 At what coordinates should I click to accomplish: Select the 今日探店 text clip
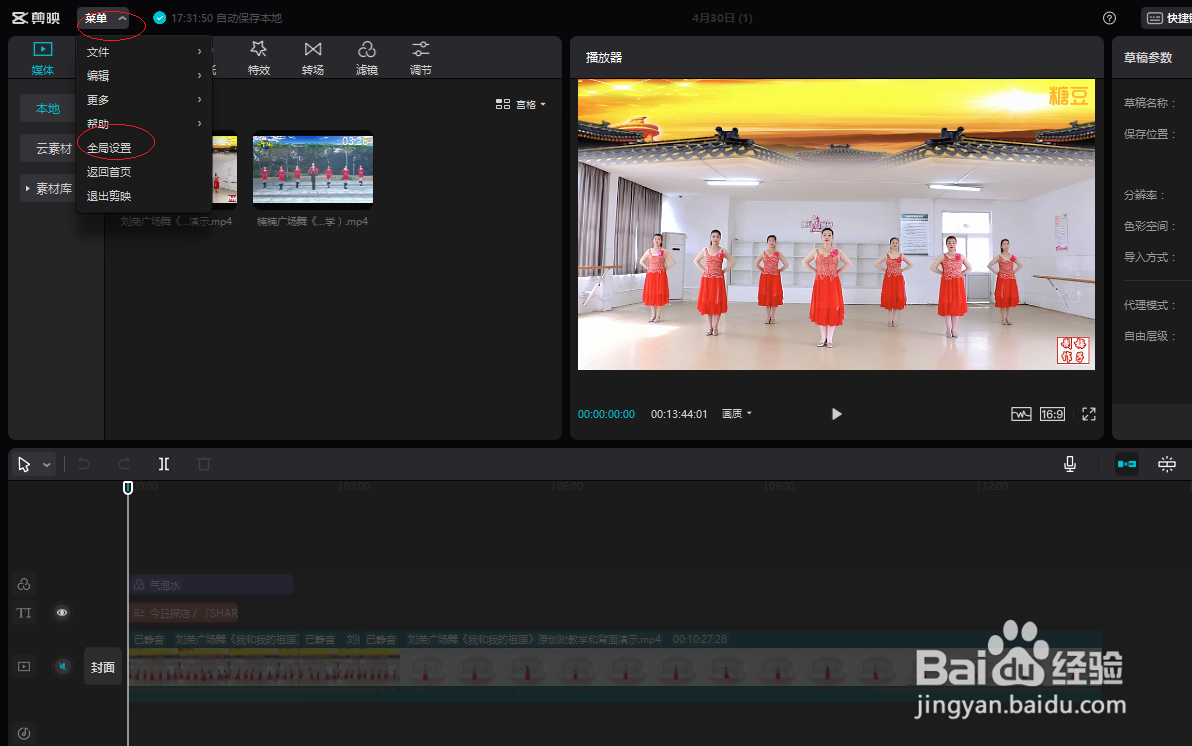pos(184,613)
